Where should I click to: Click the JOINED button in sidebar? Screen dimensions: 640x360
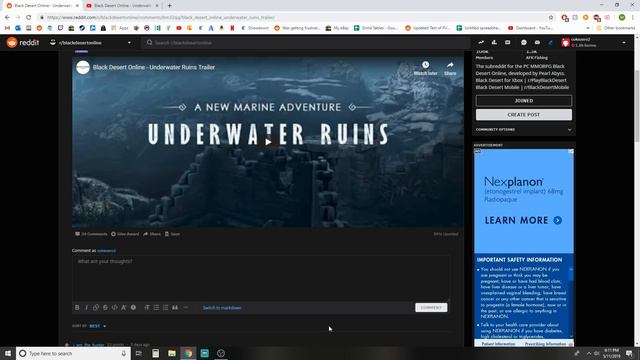pos(524,100)
